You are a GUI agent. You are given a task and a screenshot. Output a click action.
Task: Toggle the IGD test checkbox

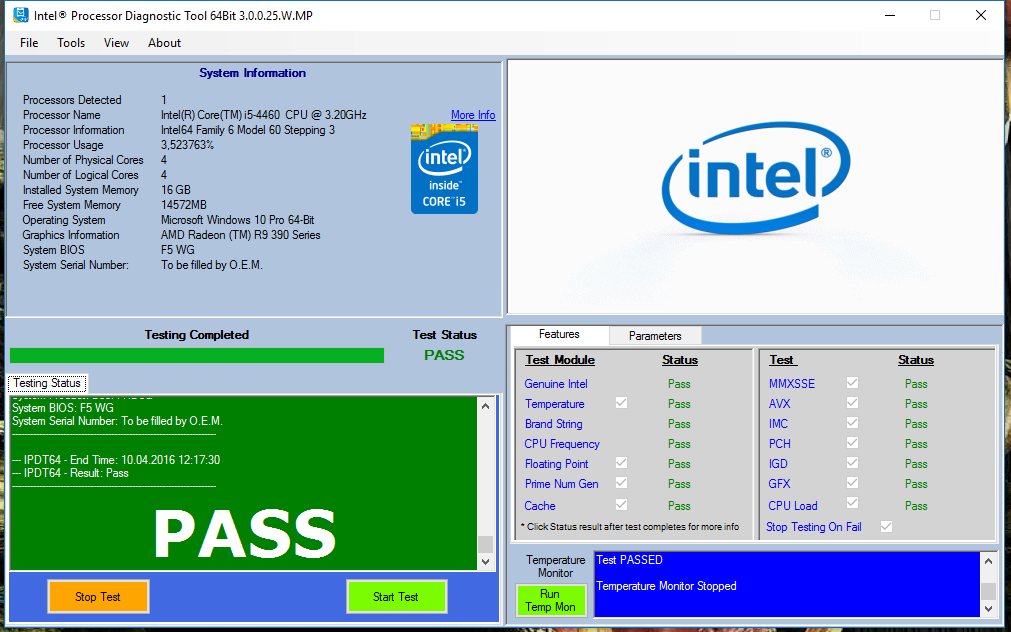852,462
